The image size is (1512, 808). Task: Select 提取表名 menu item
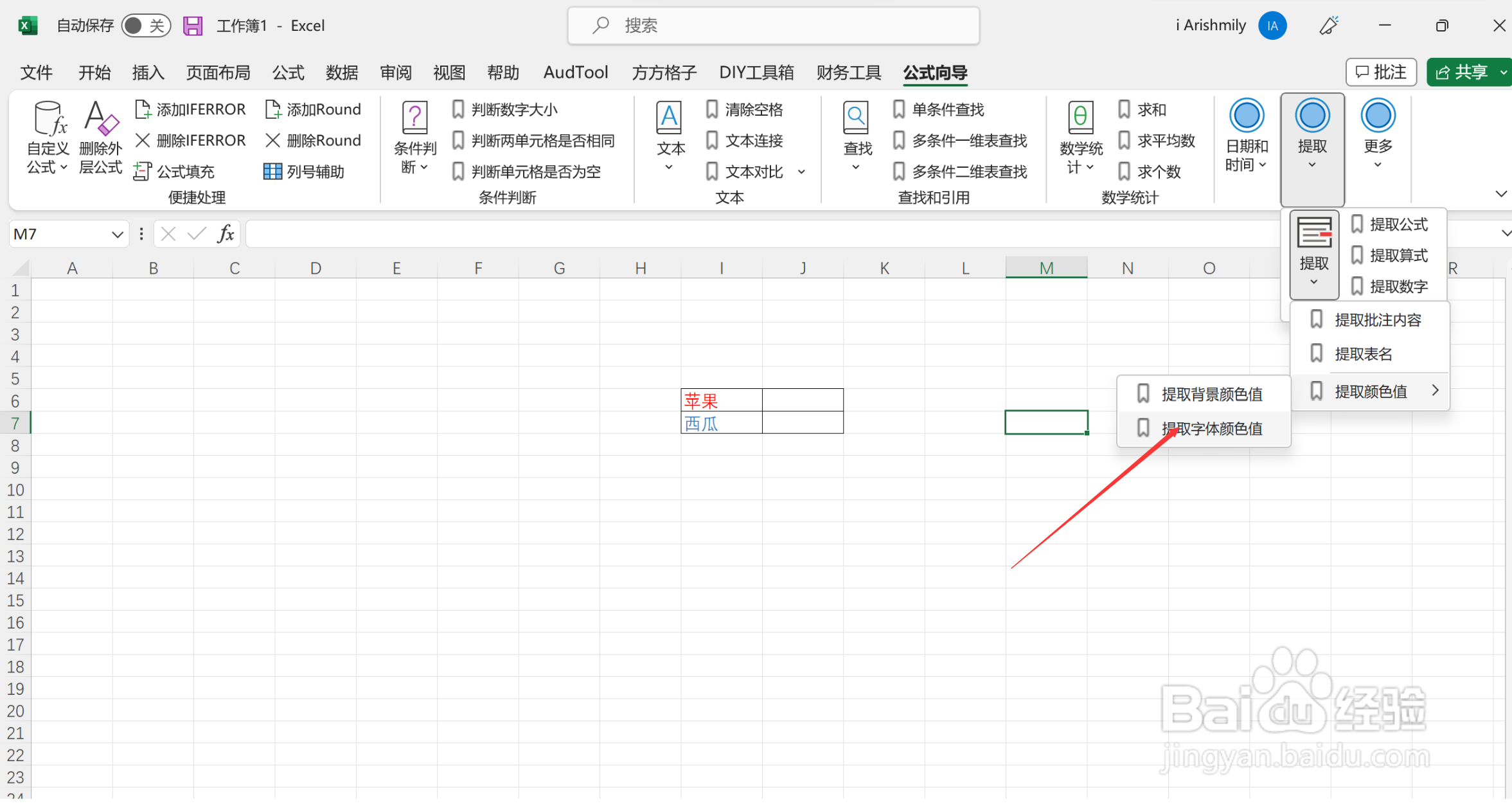(x=1369, y=354)
